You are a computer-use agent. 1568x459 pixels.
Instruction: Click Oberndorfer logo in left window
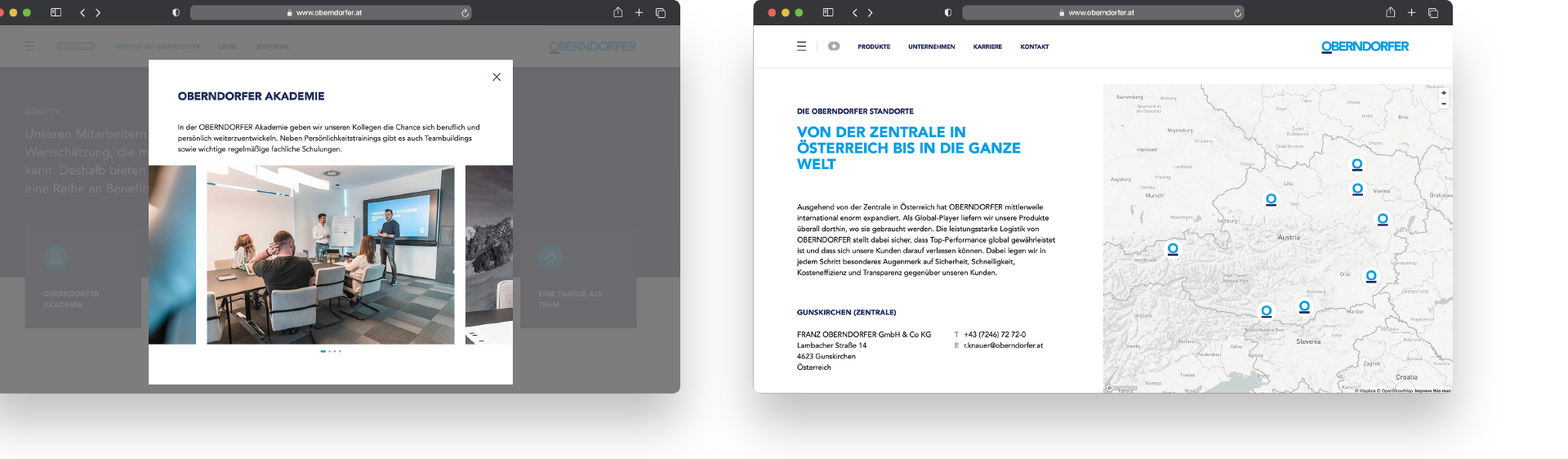point(593,47)
